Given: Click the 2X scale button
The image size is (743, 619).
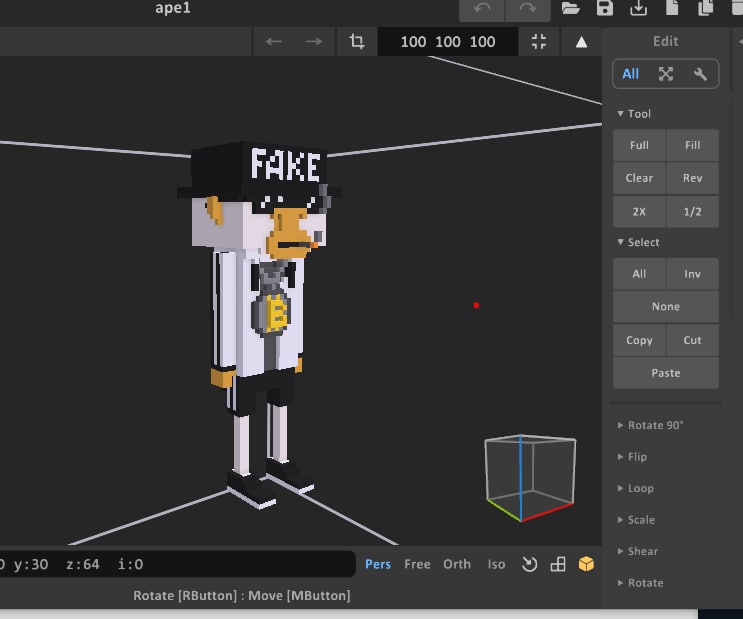Looking at the screenshot, I should pos(639,212).
